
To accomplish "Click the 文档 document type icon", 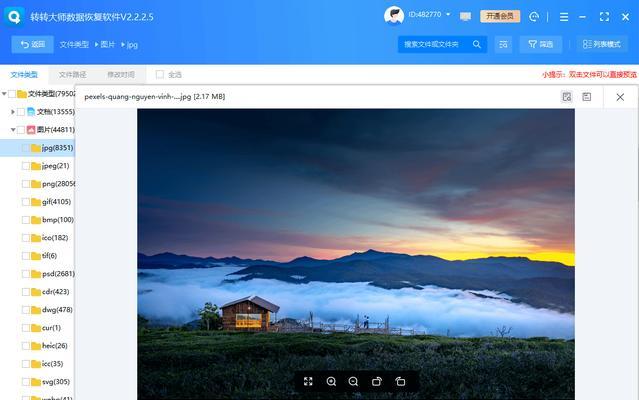I will pyautogui.click(x=31, y=112).
